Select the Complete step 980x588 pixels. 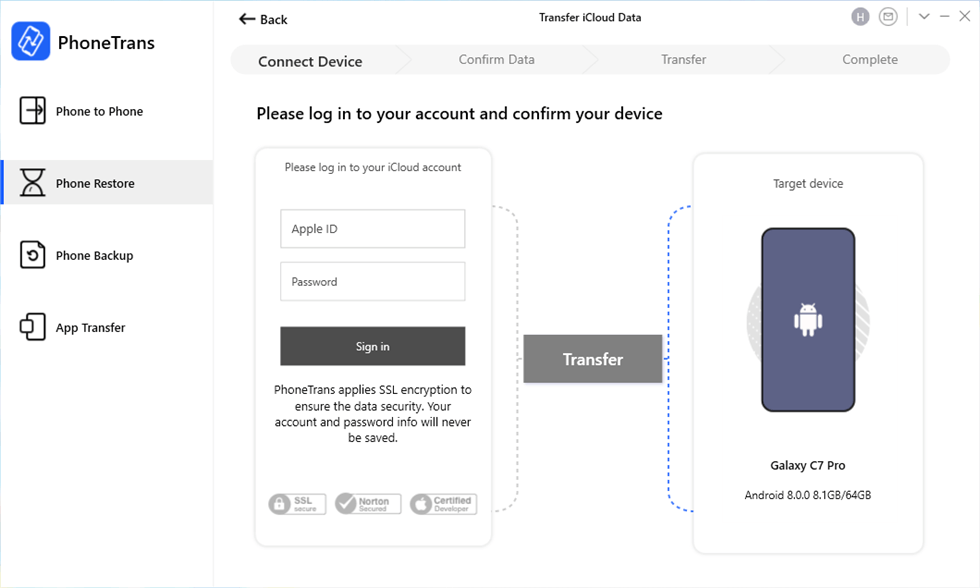click(869, 59)
